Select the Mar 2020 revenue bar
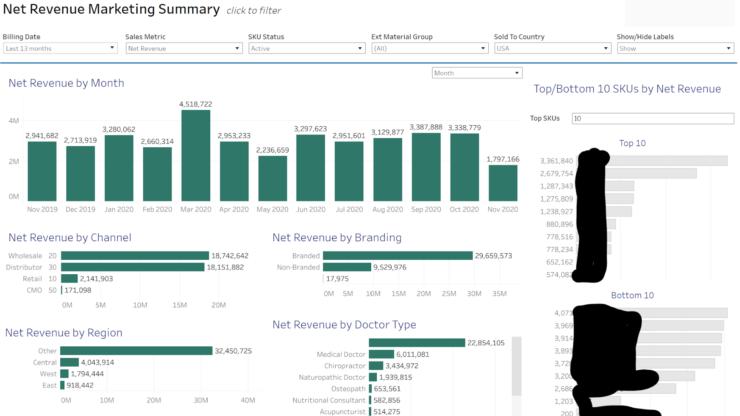The image size is (740, 416). pyautogui.click(x=196, y=155)
